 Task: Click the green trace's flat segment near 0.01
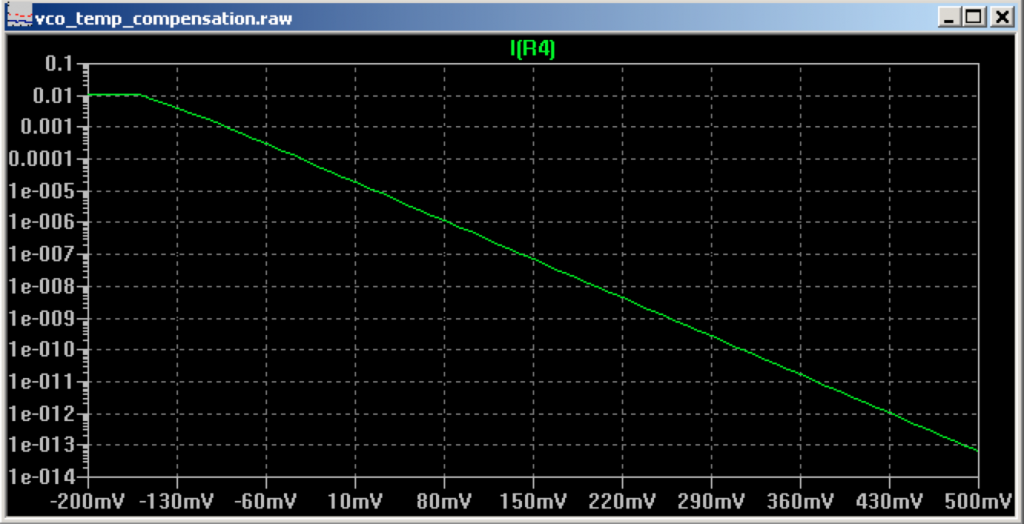[x=114, y=95]
